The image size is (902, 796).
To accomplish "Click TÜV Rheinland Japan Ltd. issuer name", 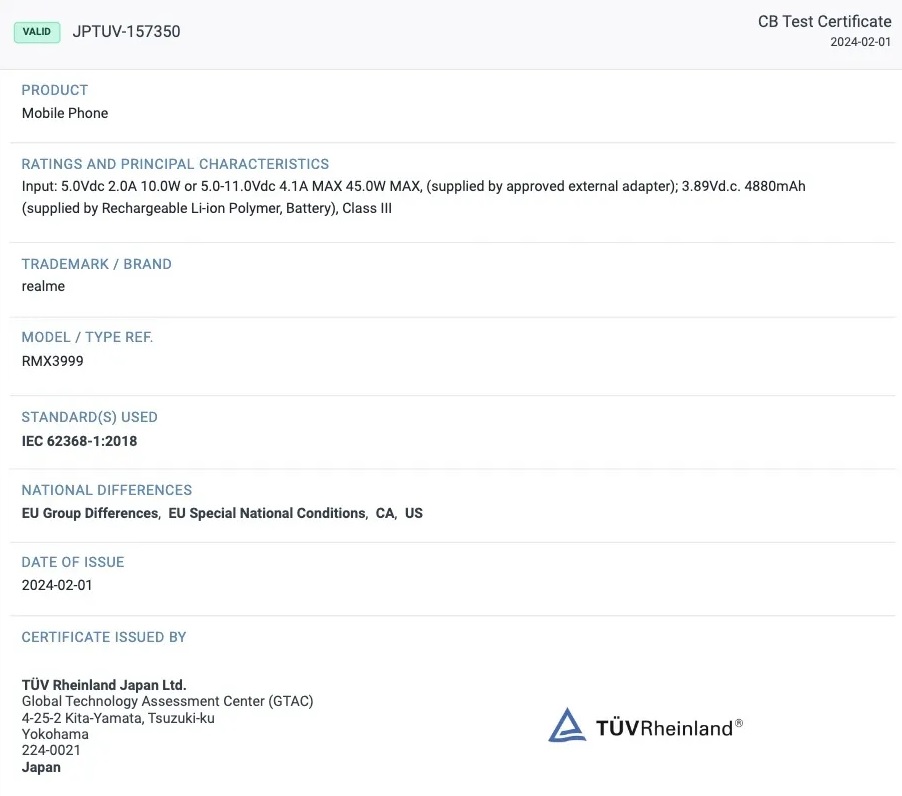I will tap(104, 685).
